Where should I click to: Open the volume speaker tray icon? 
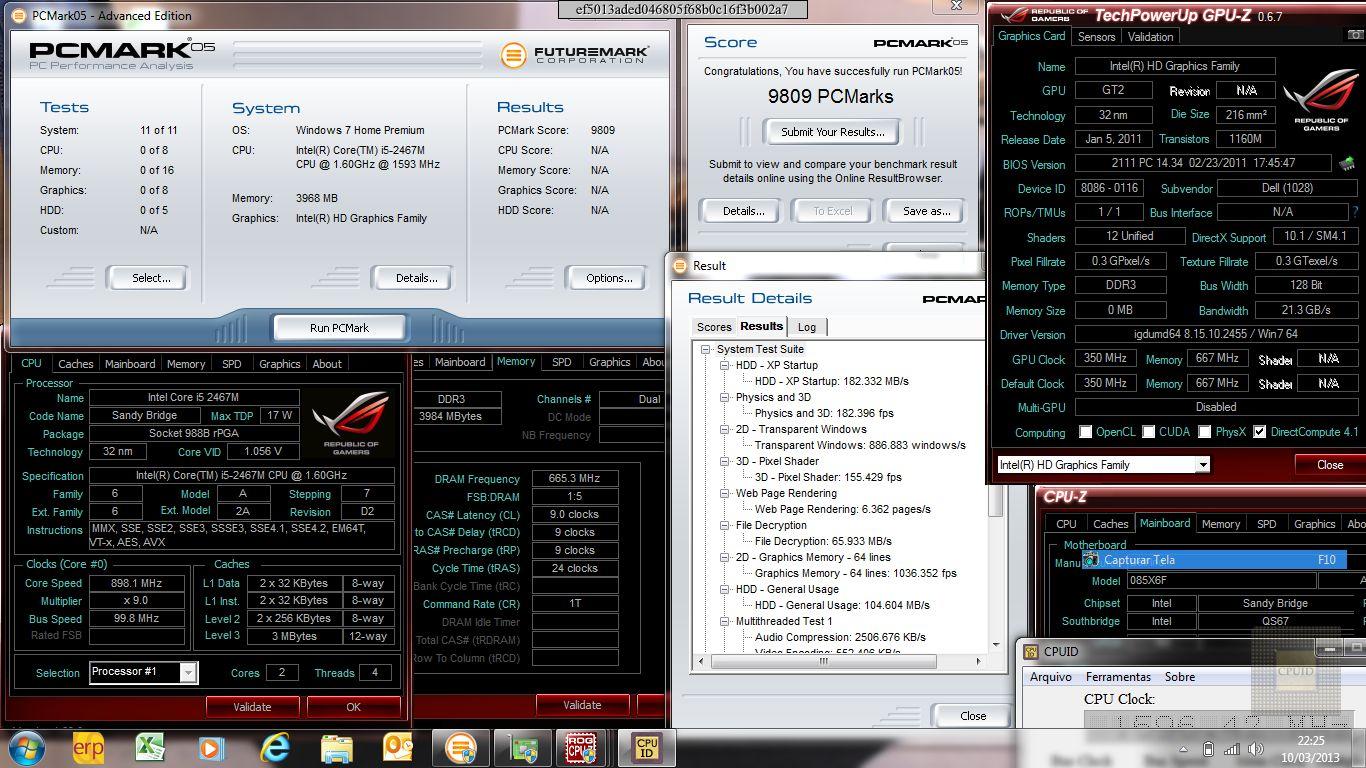[x=1254, y=749]
